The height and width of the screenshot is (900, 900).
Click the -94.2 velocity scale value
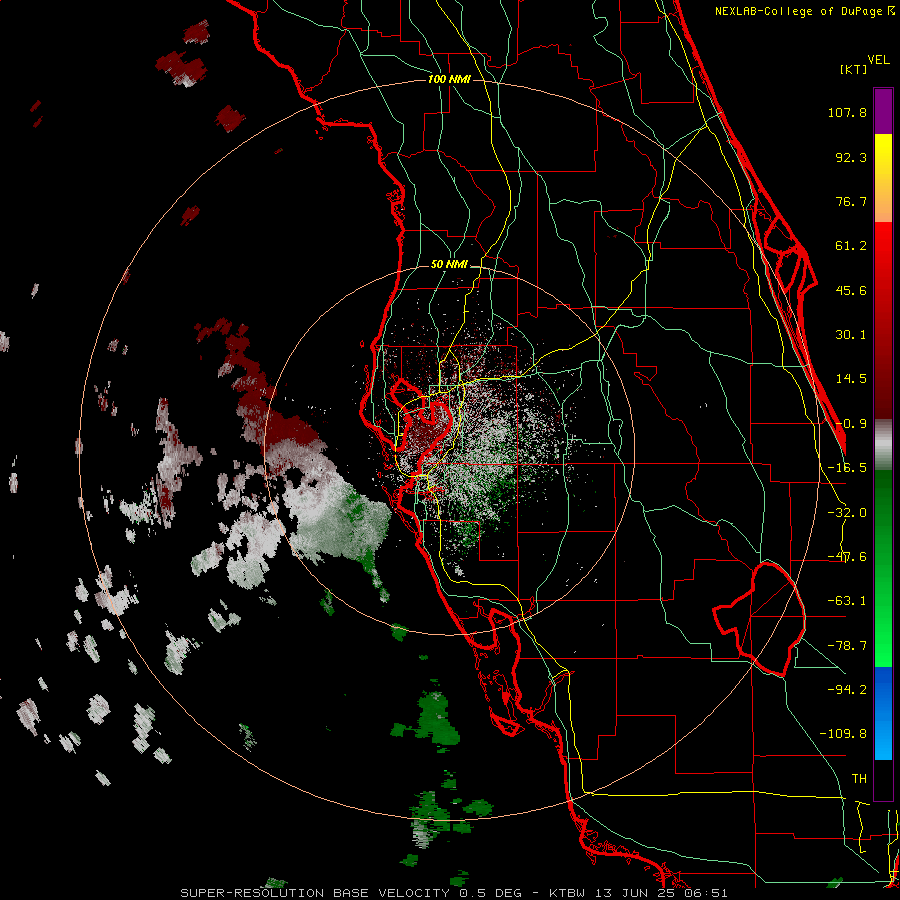click(x=847, y=689)
